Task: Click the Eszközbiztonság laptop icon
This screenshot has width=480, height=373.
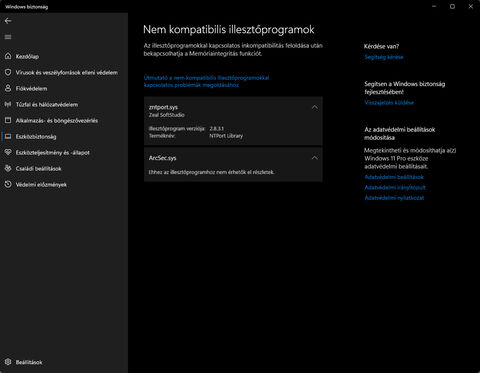Action: coord(8,136)
